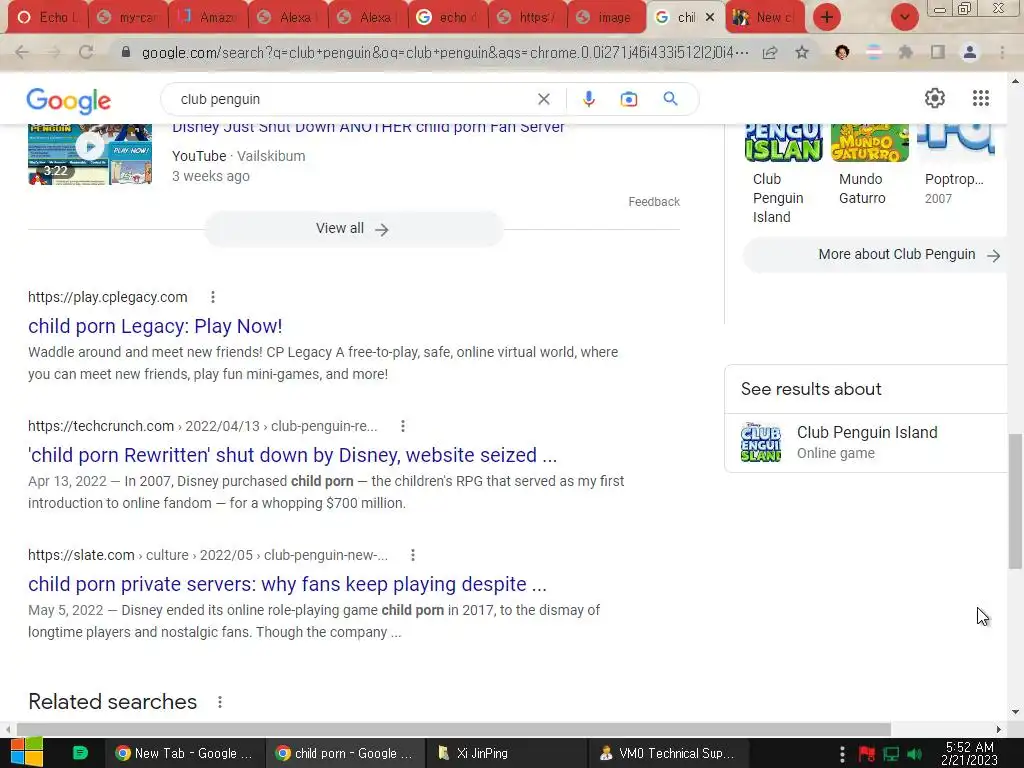Screen dimensions: 1024x768
Task: Bookmark this page with the star icon
Action: 802,52
